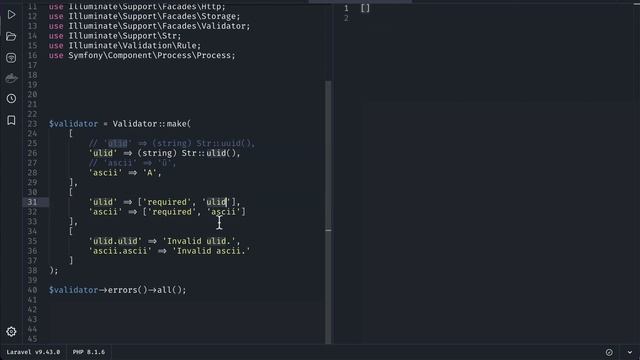Click 'required' on the ascii rule line
This screenshot has width=640, height=360.
coord(172,212)
